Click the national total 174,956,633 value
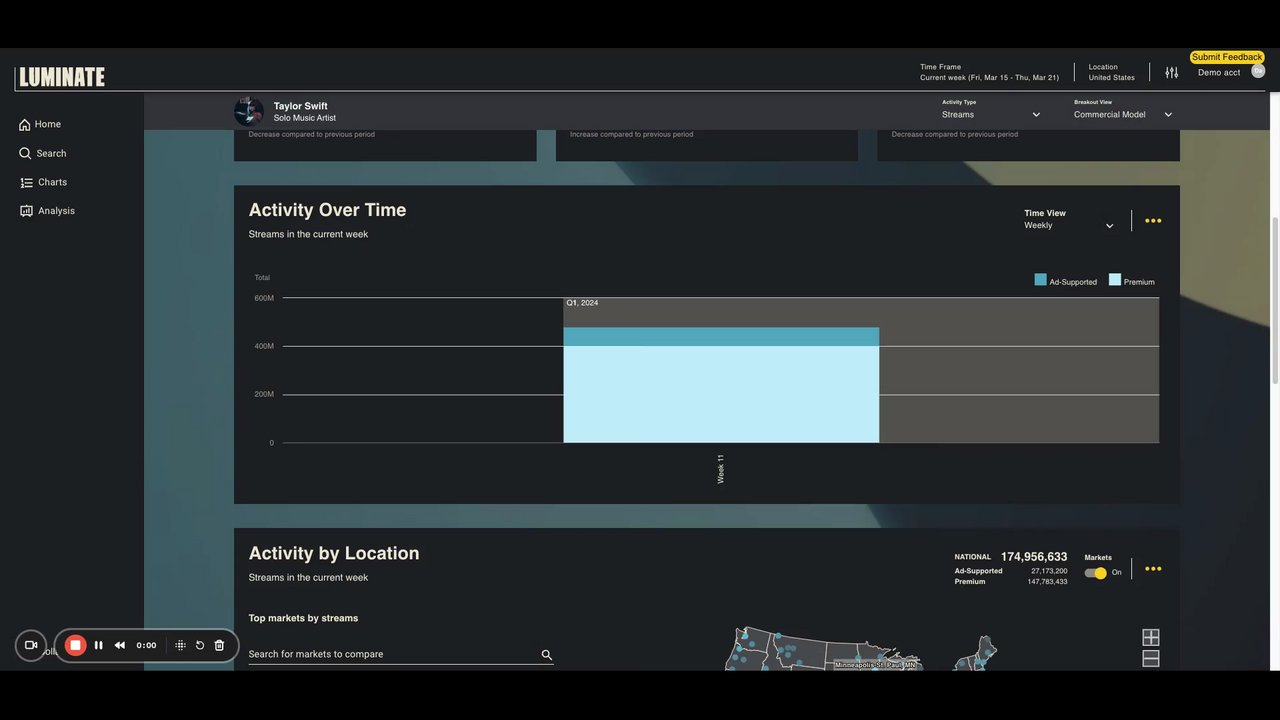 (x=1034, y=557)
